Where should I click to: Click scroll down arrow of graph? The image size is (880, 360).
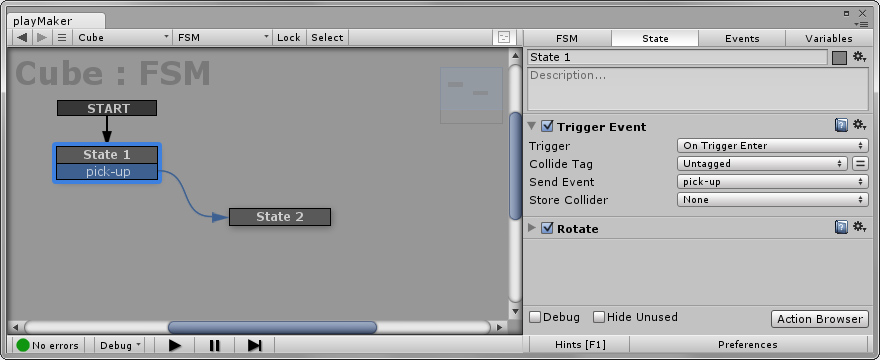click(x=515, y=311)
